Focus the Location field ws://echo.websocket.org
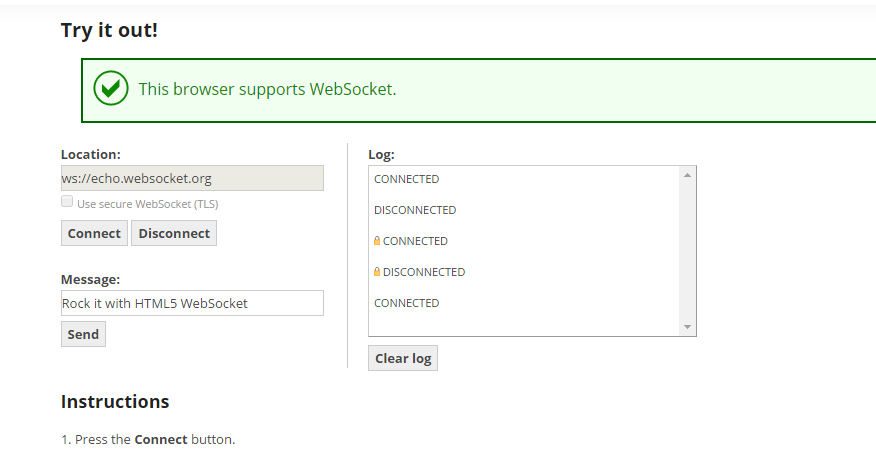The image size is (876, 452). (192, 178)
